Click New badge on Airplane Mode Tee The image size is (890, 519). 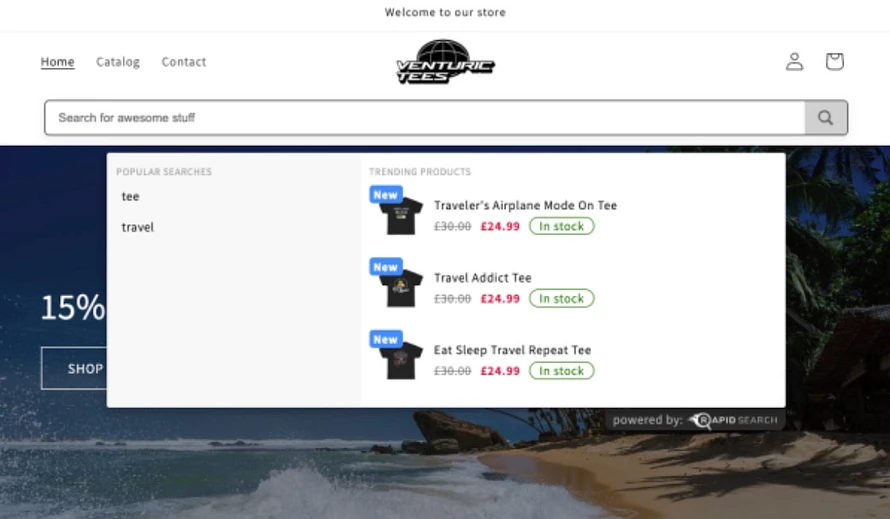(386, 195)
